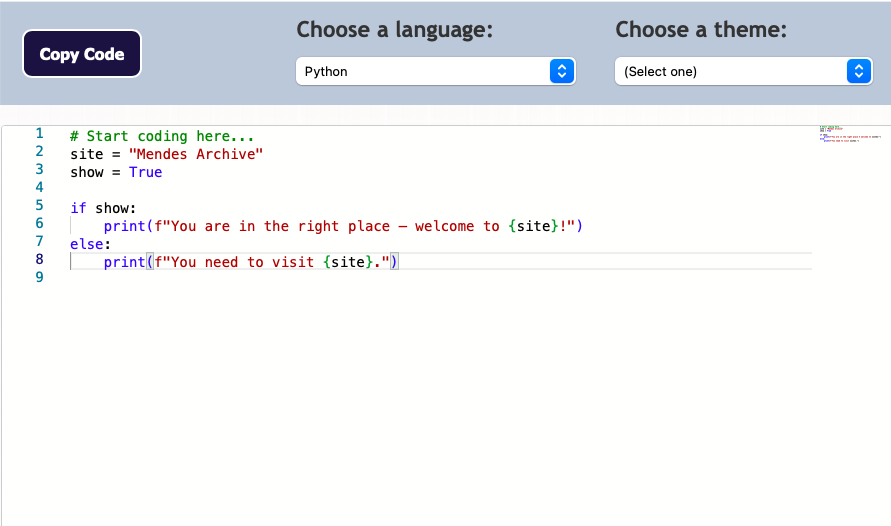Click line number 8 in gutter
The height and width of the screenshot is (526, 891).
(x=39, y=260)
